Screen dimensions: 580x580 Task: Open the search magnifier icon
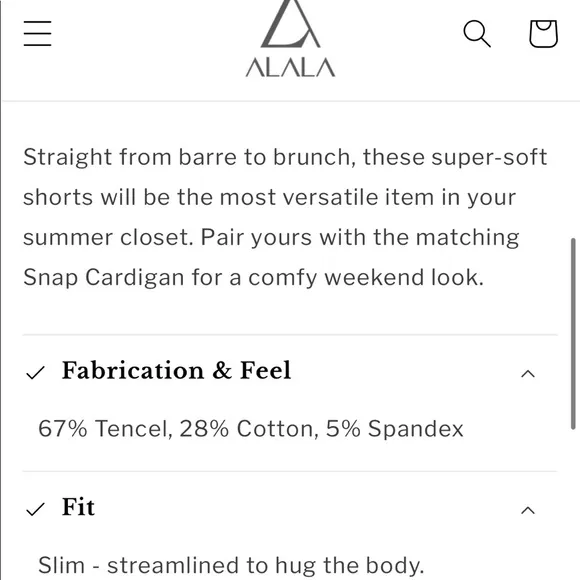[477, 34]
